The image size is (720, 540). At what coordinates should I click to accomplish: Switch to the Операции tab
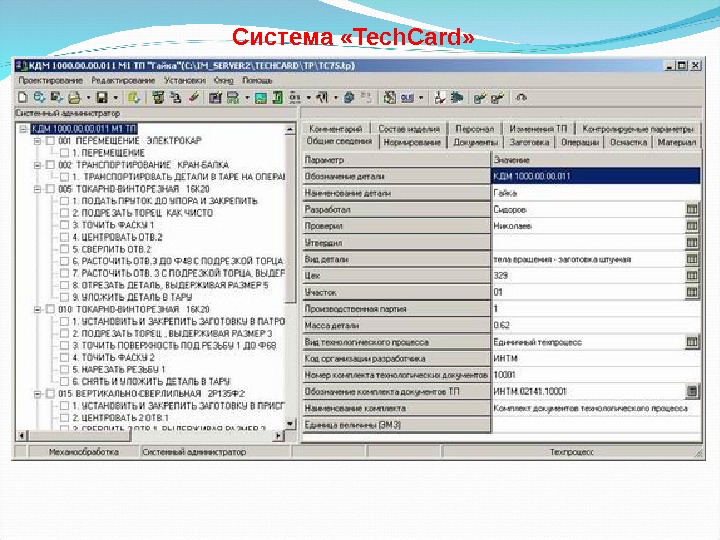(x=580, y=142)
